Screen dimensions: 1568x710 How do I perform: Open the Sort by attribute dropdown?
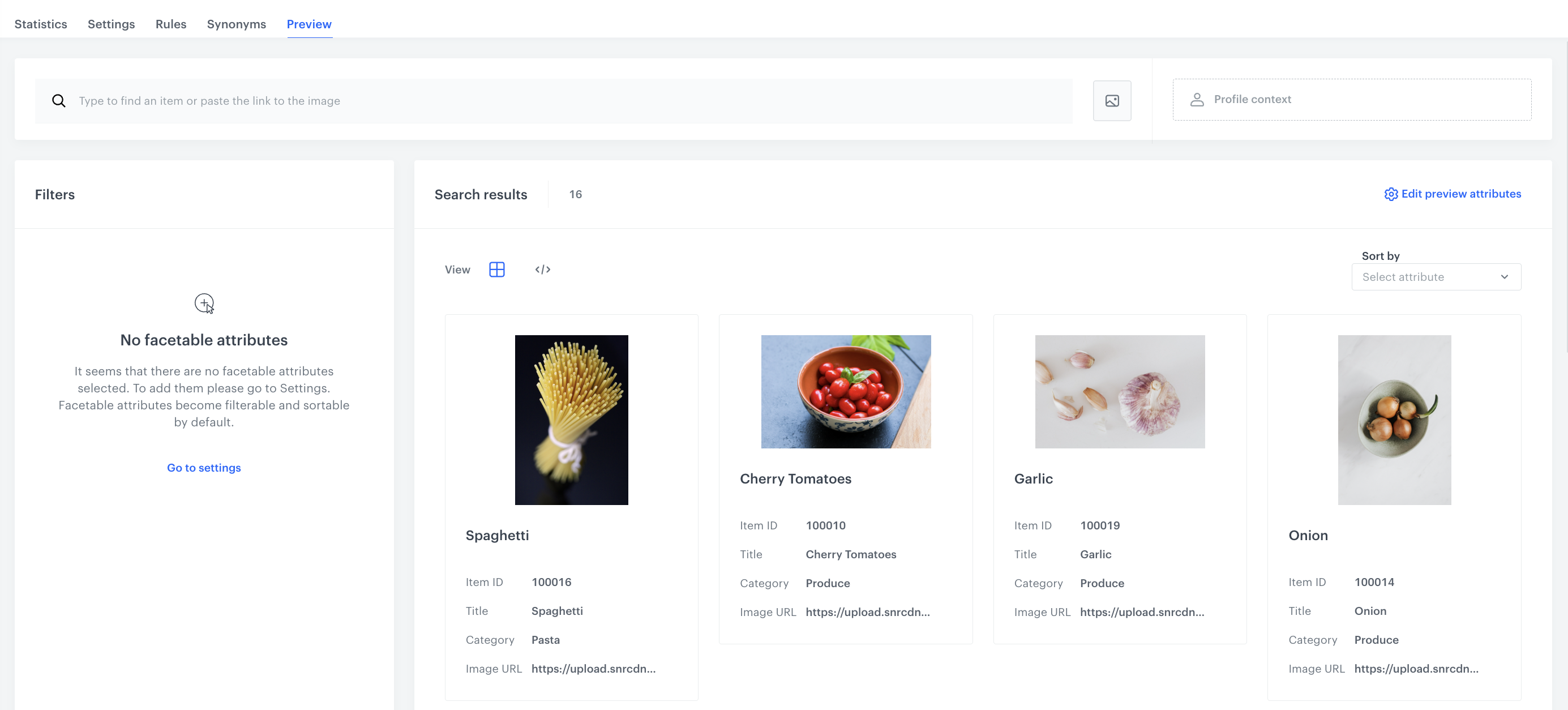click(1436, 276)
